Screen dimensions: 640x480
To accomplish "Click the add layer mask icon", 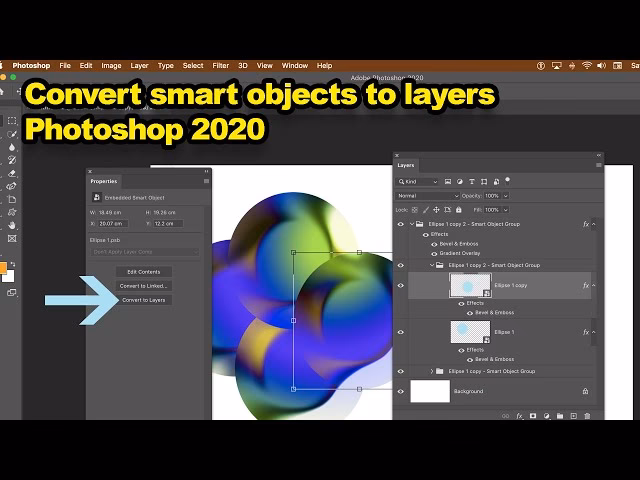I will (533, 416).
